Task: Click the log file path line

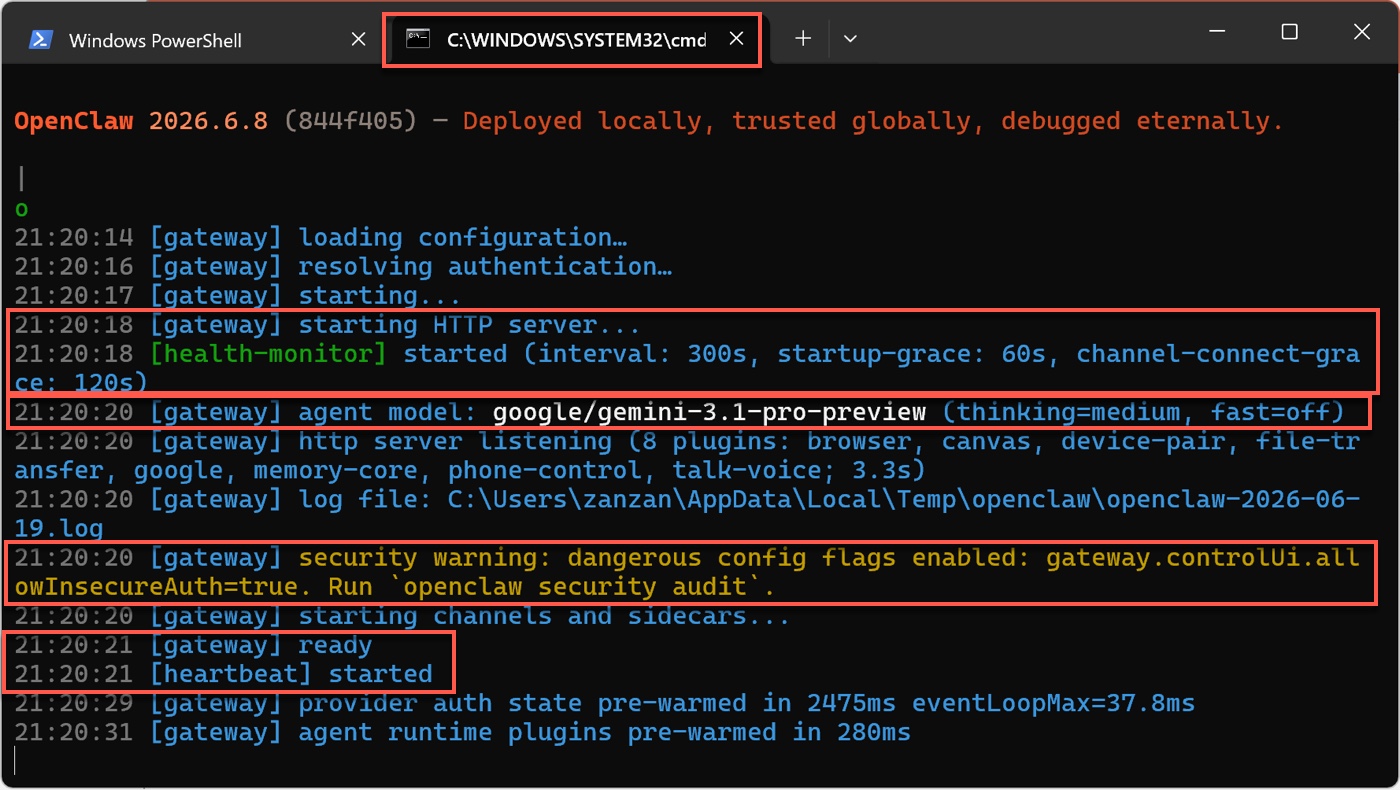Action: [687, 513]
